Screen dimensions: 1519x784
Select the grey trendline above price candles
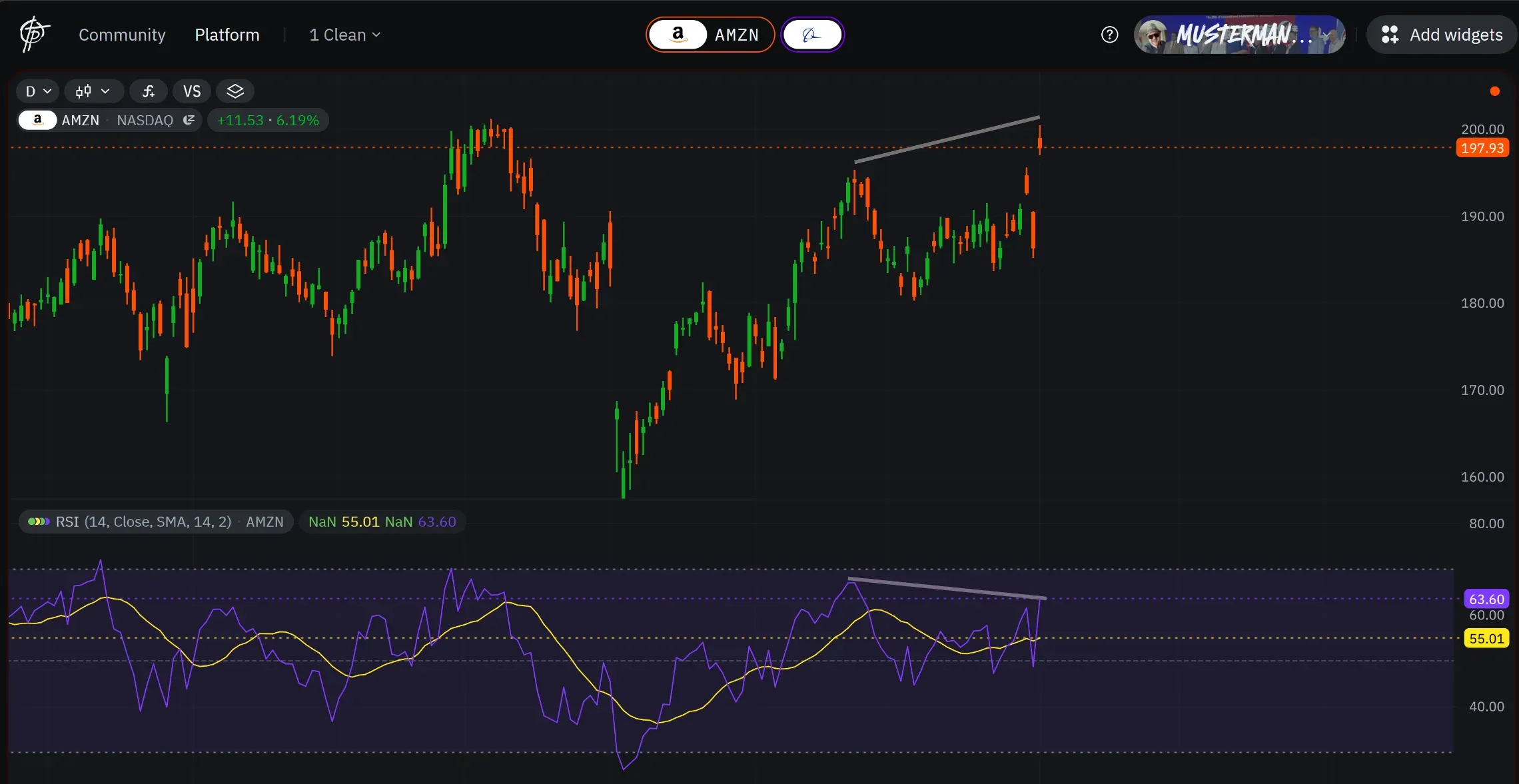pos(947,139)
